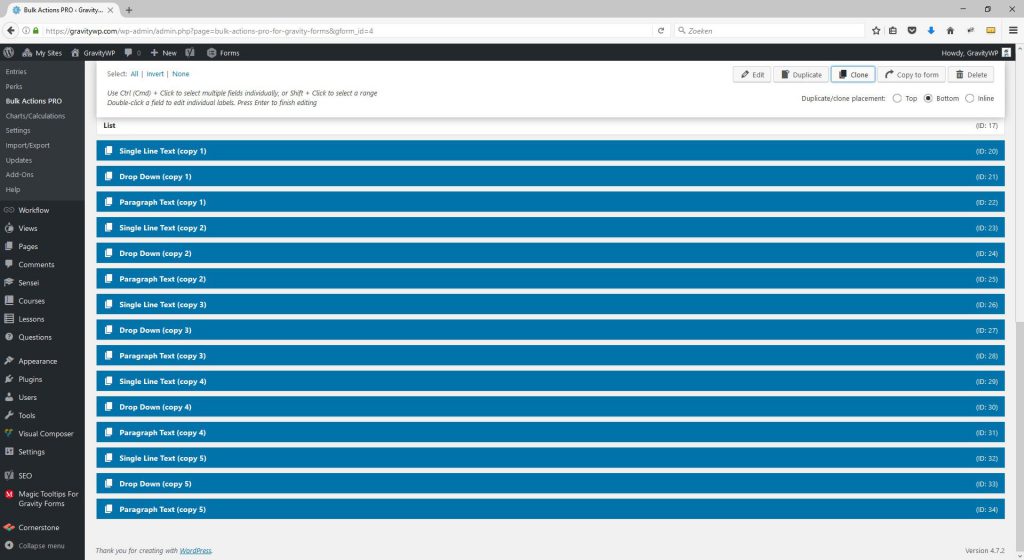
Task: Open GravityWP site menu in admin bar
Action: click(93, 53)
